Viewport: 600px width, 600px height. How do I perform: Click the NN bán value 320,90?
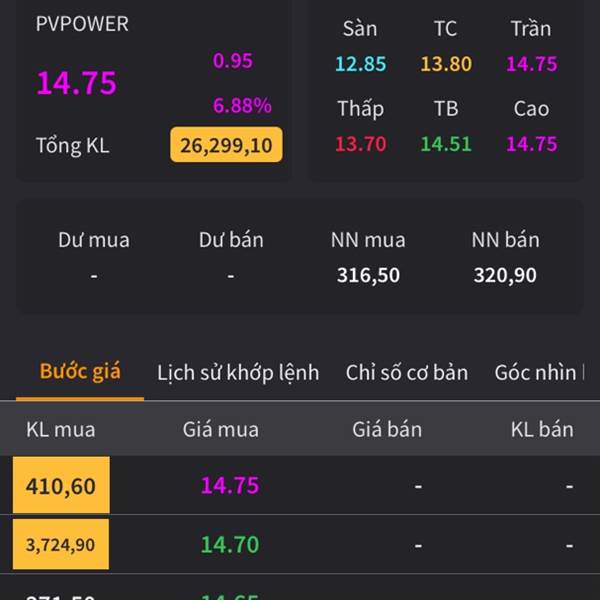click(x=505, y=275)
